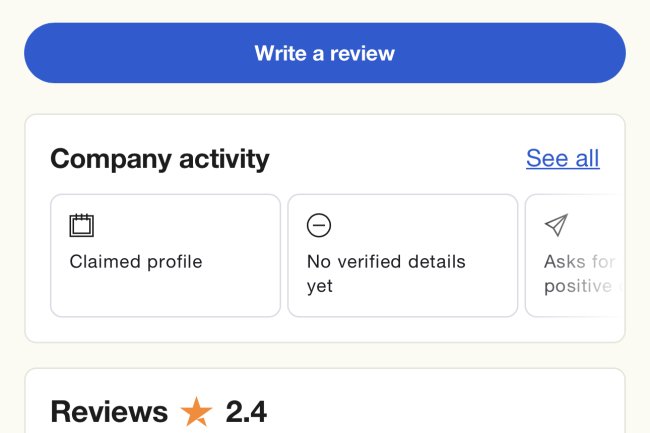Click the 2.4 rating score

click(246, 411)
